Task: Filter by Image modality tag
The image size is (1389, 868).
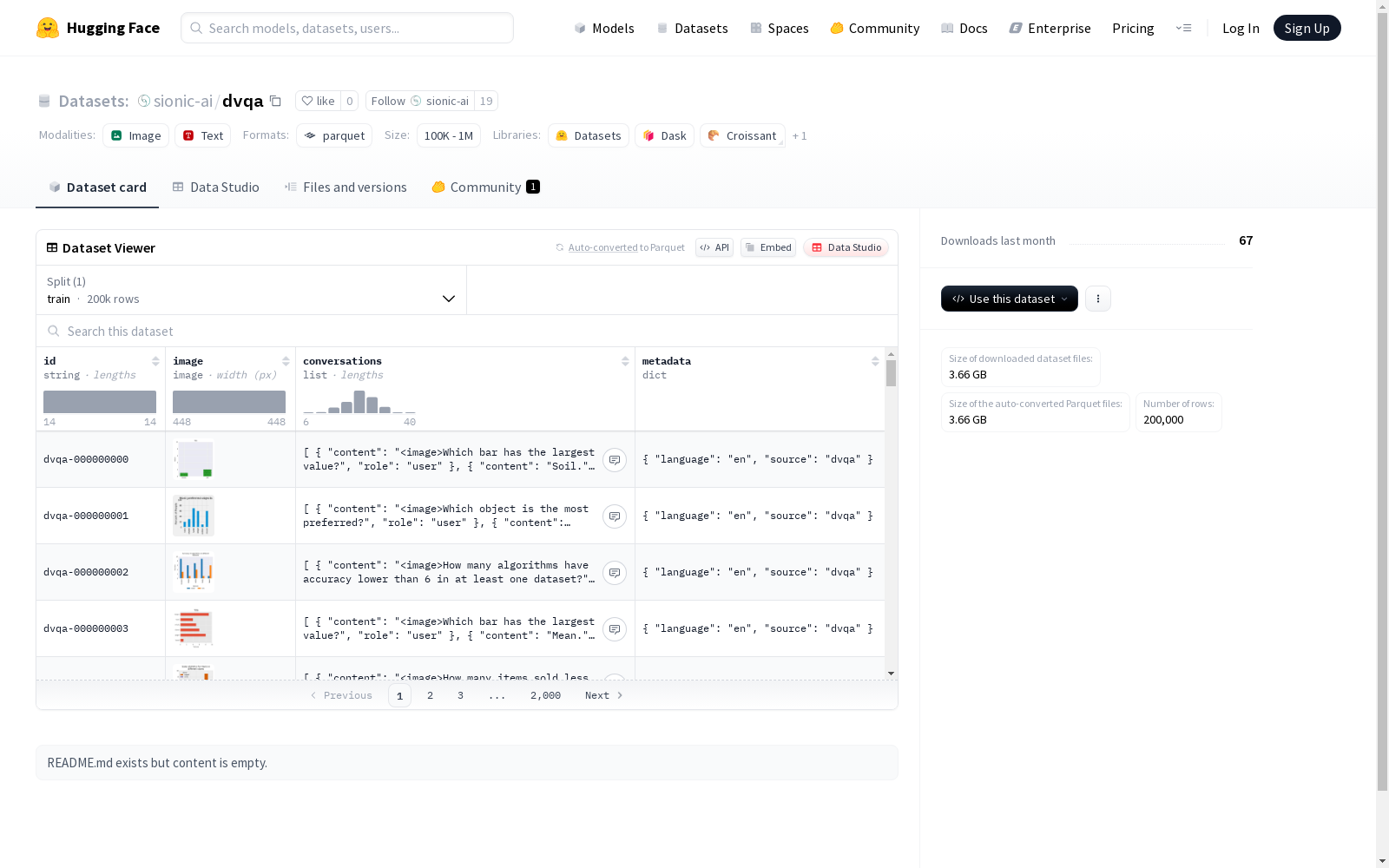Action: pos(135,135)
